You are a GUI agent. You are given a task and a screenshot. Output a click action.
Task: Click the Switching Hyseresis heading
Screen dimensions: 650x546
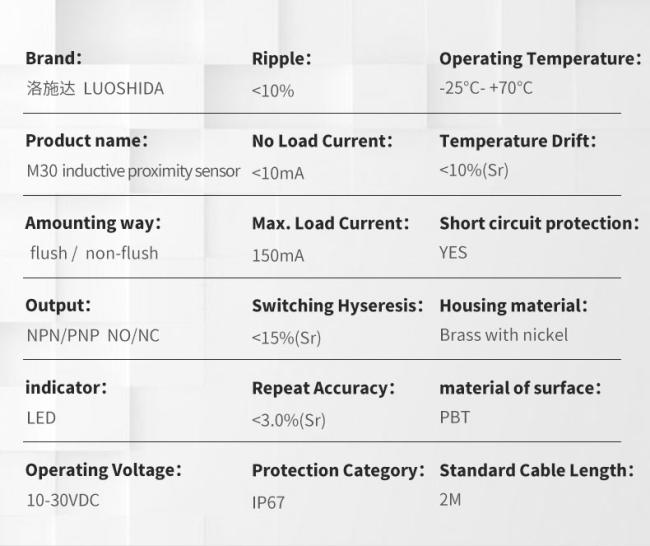(337, 306)
